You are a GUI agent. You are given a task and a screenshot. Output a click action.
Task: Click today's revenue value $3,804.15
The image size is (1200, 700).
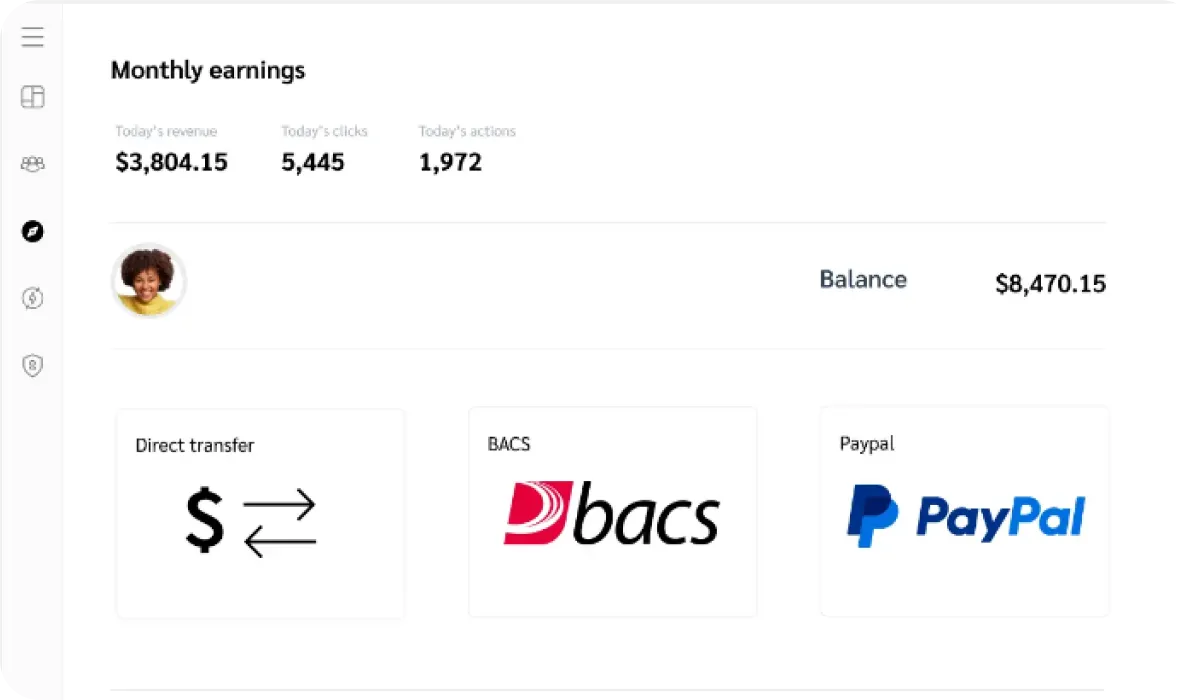pos(172,162)
